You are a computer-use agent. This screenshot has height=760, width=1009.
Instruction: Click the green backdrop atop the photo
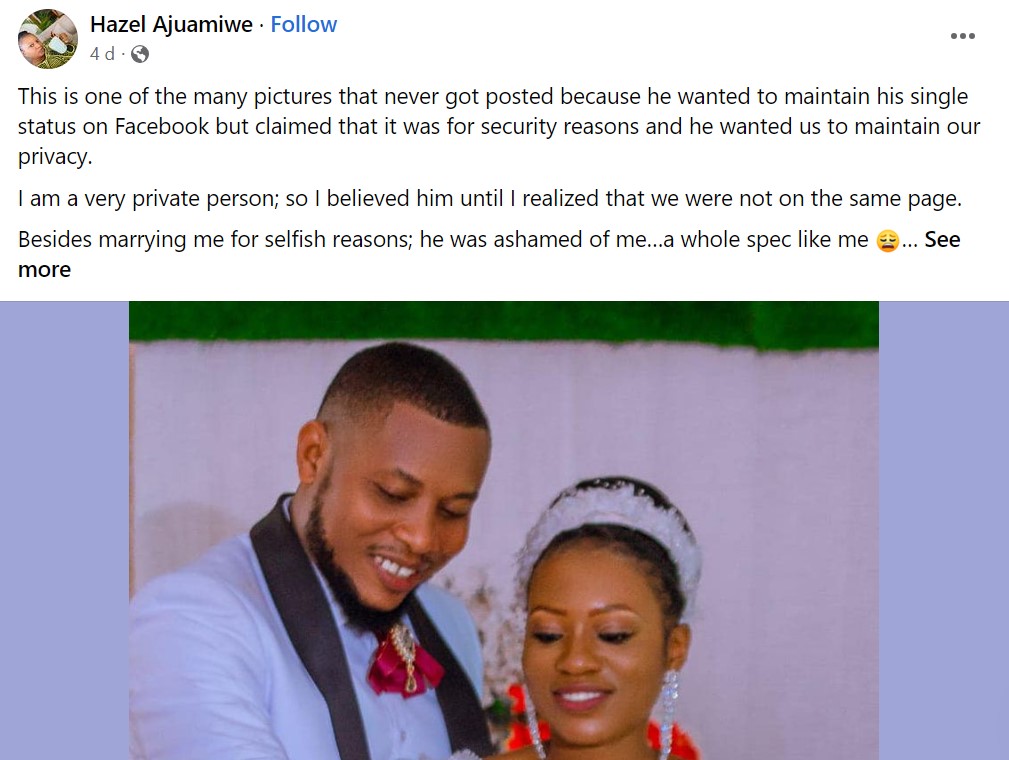[504, 324]
